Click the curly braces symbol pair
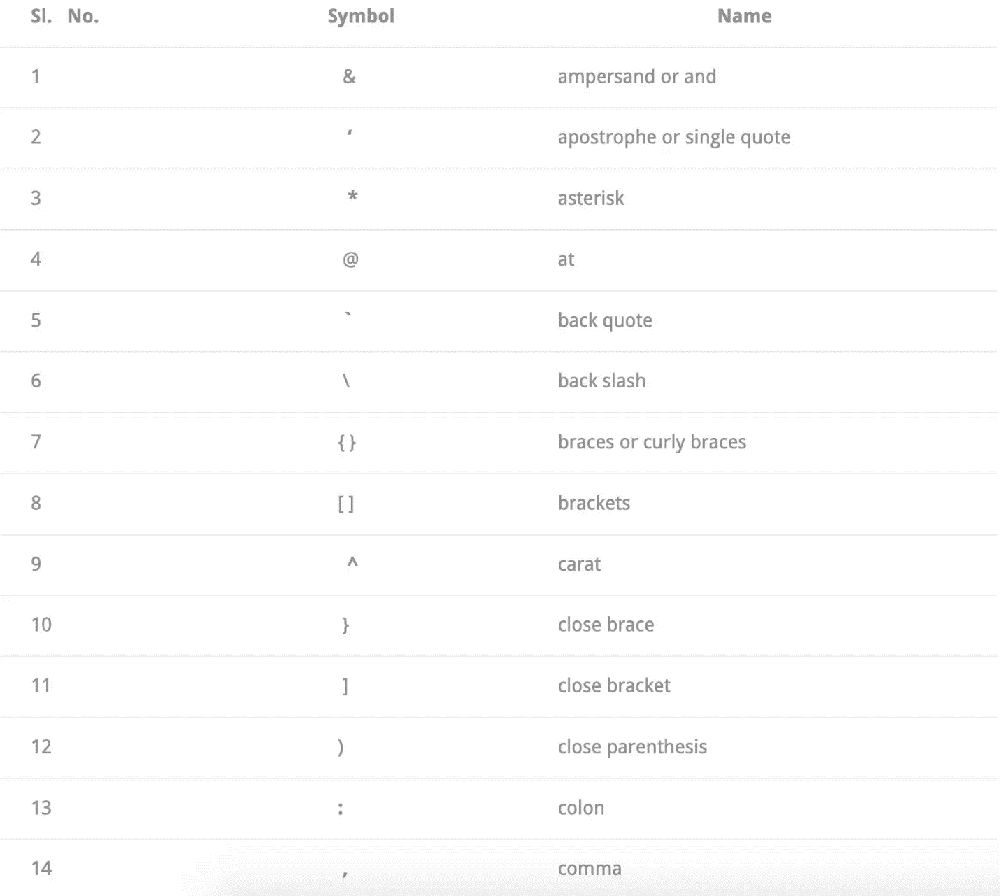1000x896 pixels. (346, 442)
